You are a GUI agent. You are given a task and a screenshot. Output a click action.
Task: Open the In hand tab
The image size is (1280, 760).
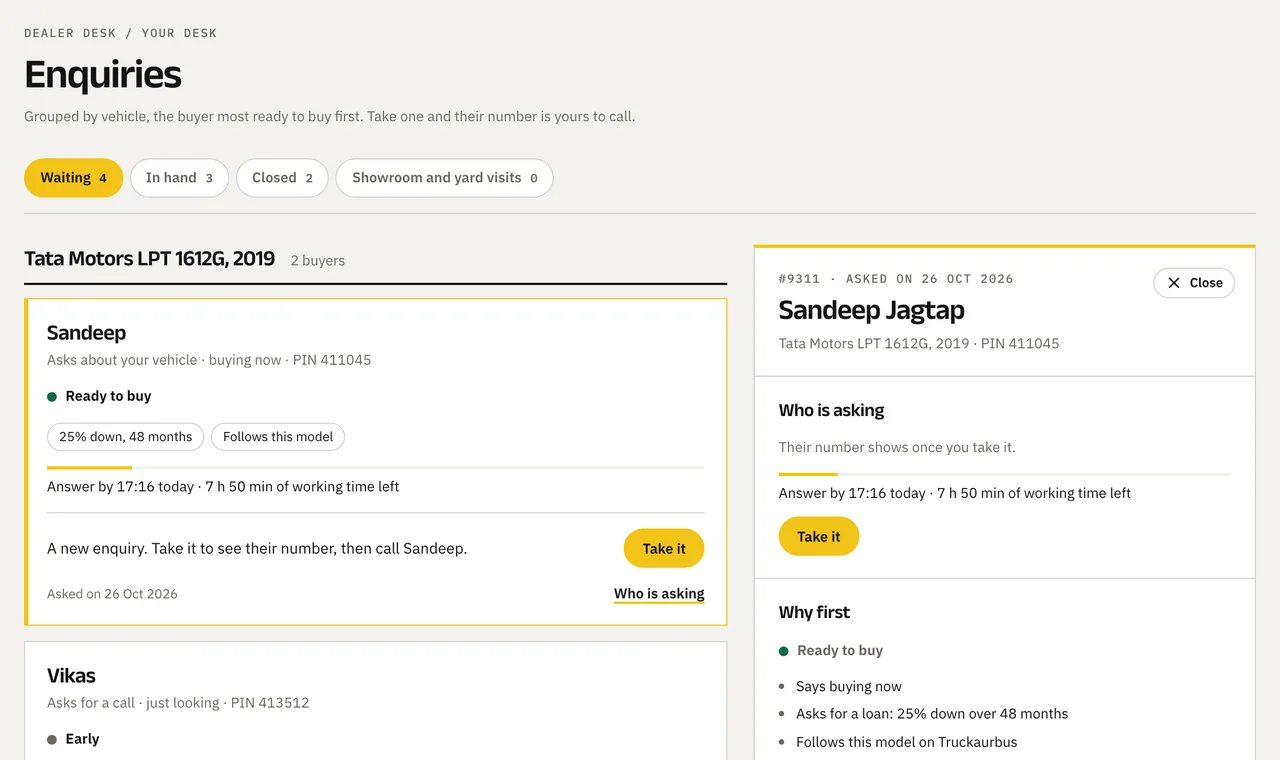point(179,178)
